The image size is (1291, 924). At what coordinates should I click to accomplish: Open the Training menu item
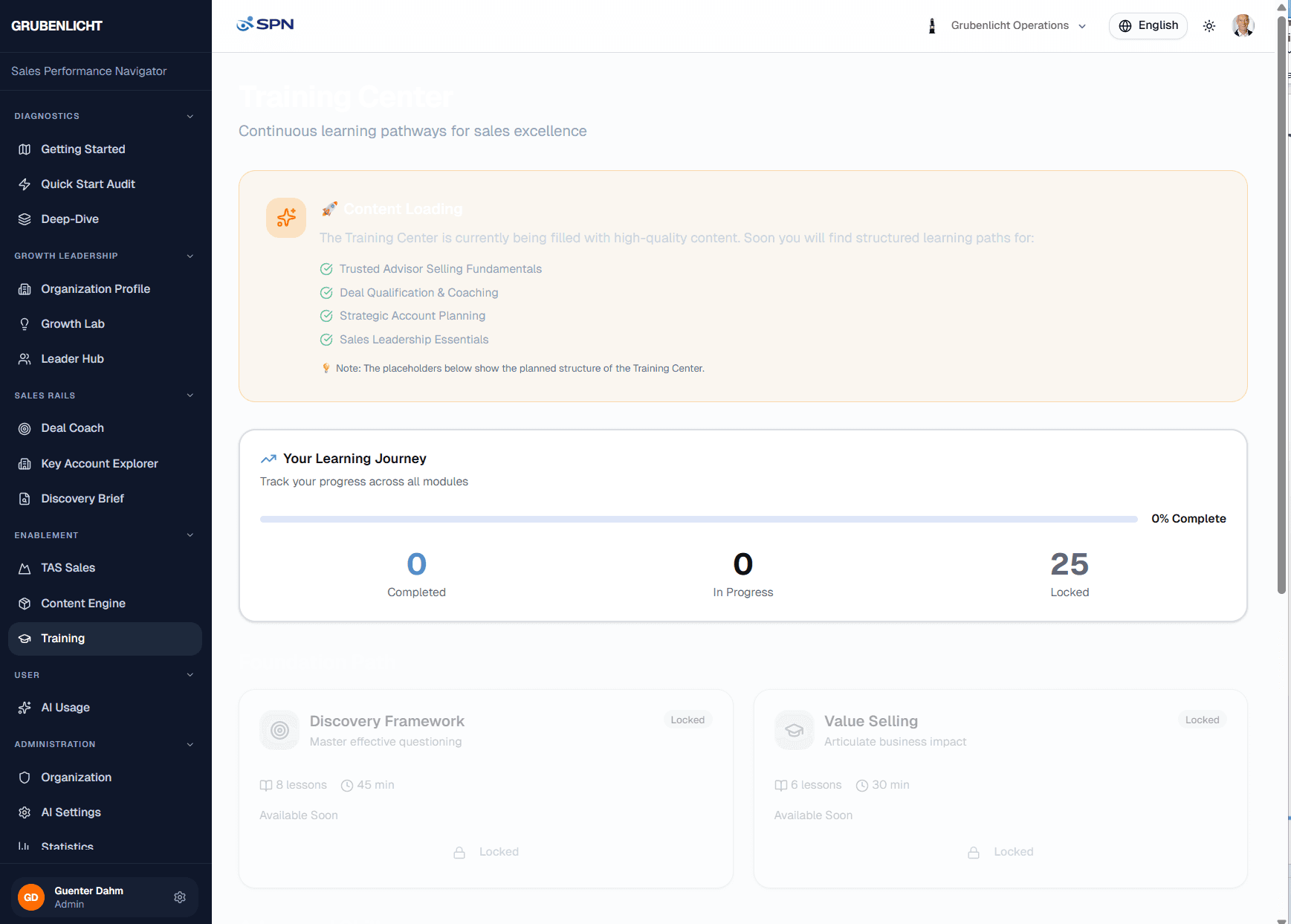(x=62, y=638)
